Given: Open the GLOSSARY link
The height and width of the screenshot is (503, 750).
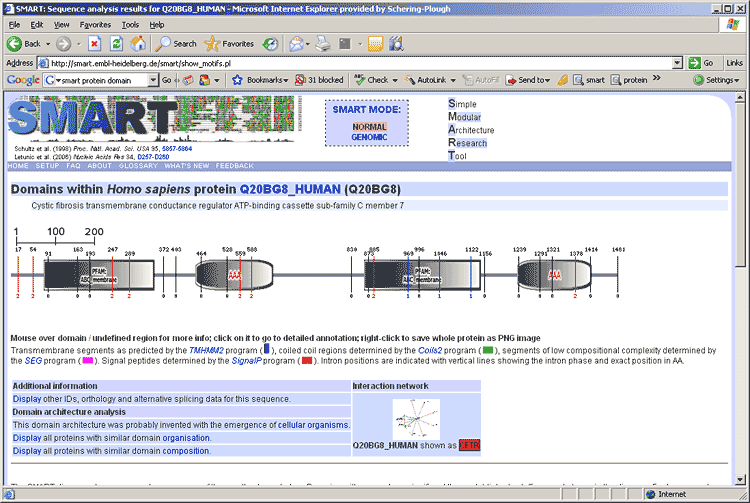Looking at the screenshot, I should tap(138, 166).
